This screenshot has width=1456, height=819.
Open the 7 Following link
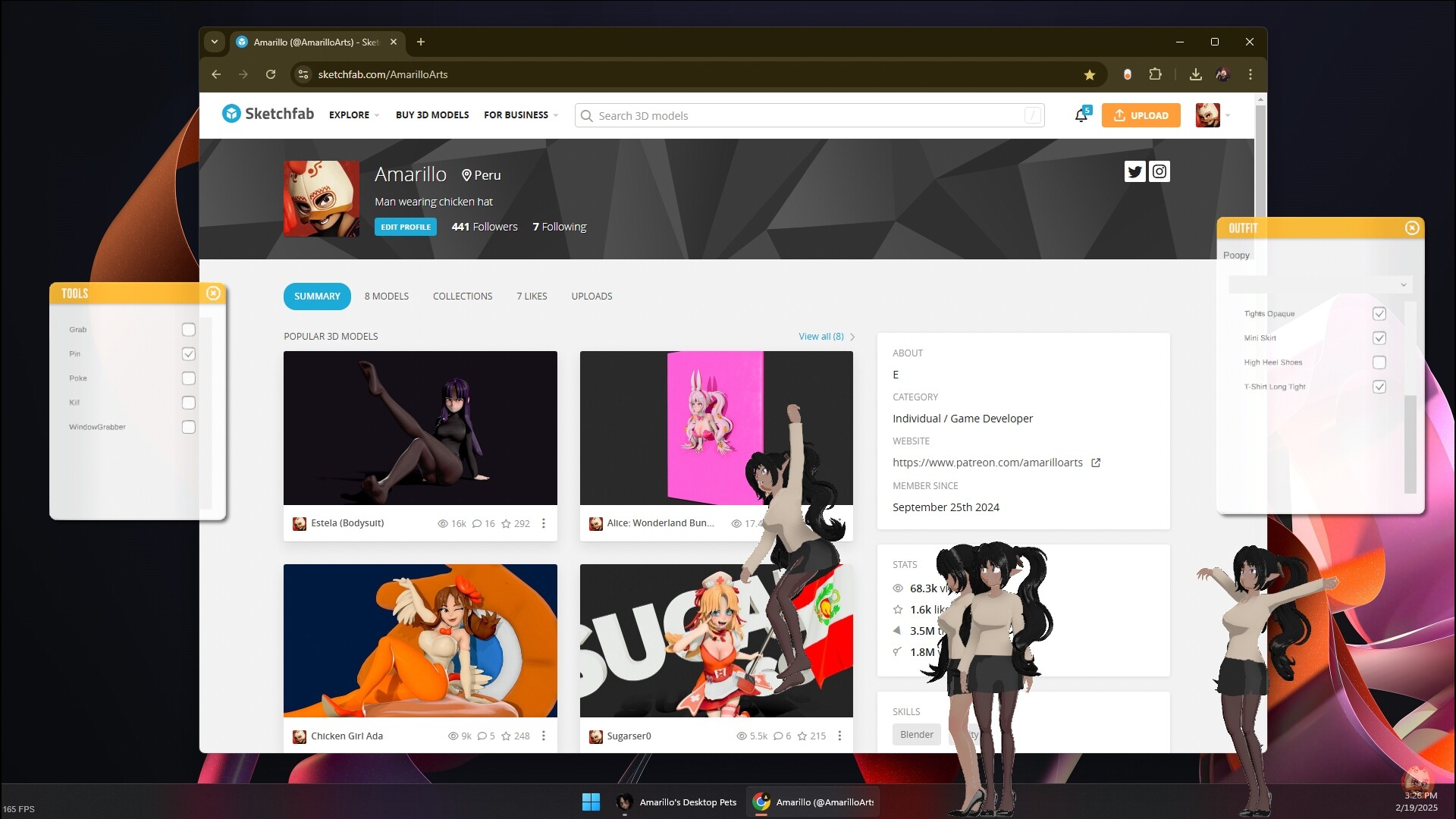[x=560, y=227]
